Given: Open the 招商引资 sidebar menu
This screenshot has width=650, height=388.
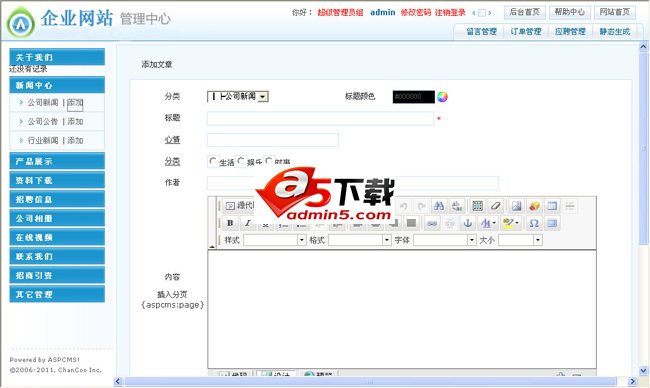Looking at the screenshot, I should (57, 276).
